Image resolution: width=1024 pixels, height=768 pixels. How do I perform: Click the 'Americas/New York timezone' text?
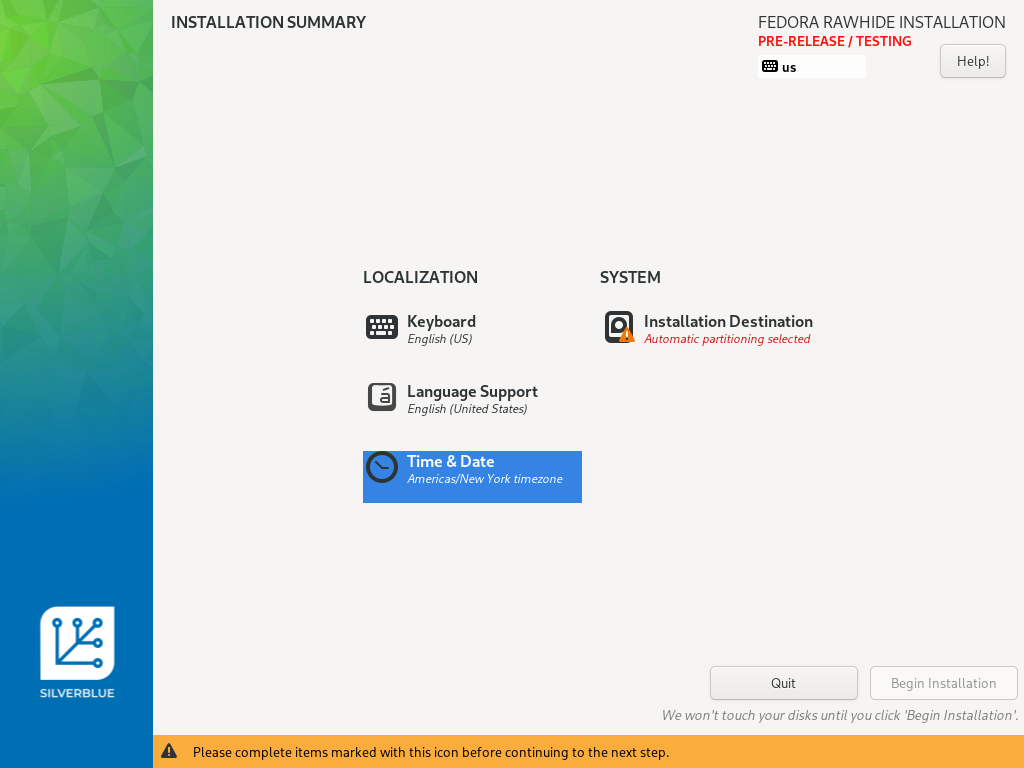[485, 479]
